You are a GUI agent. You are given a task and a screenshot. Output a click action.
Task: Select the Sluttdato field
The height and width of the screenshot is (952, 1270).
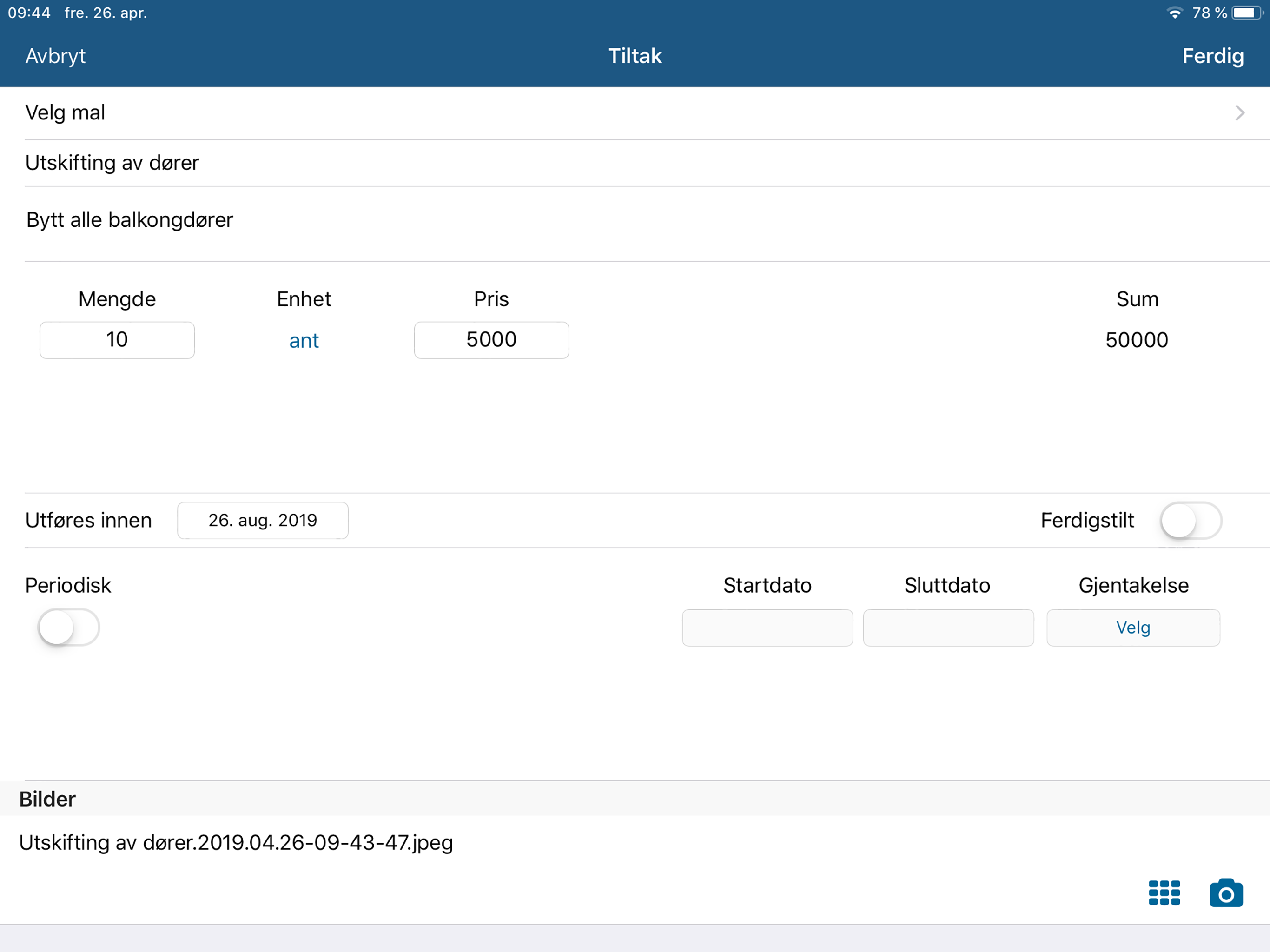(x=948, y=628)
